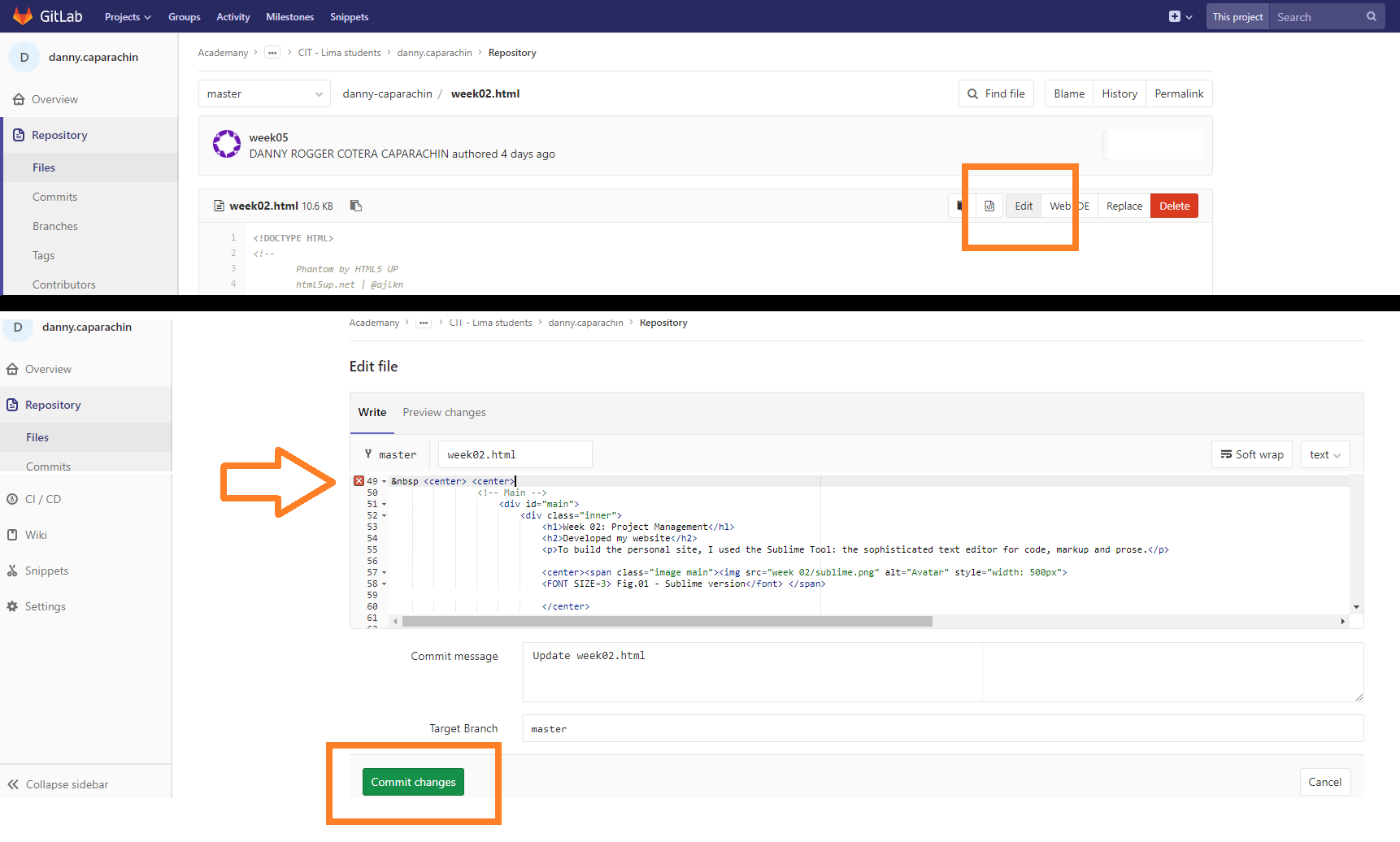Open the master branch dropdown
This screenshot has width=1400, height=842.
pos(264,94)
